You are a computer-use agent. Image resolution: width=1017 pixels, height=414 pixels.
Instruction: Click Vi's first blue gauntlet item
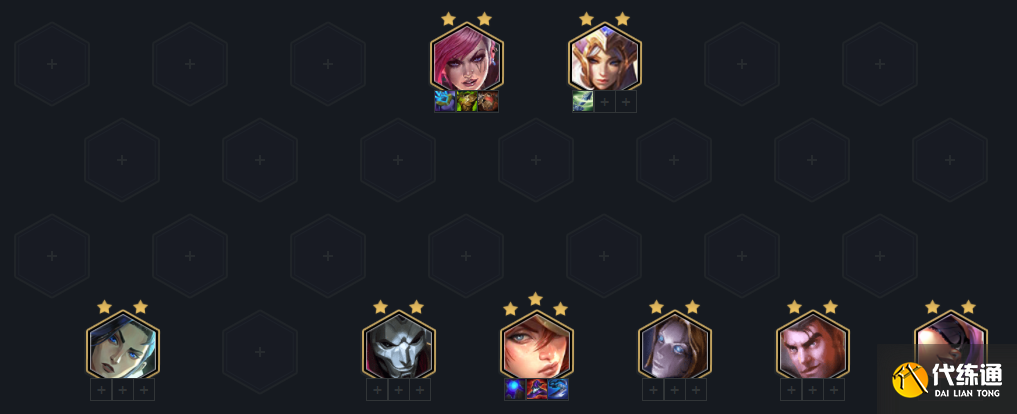point(445,102)
